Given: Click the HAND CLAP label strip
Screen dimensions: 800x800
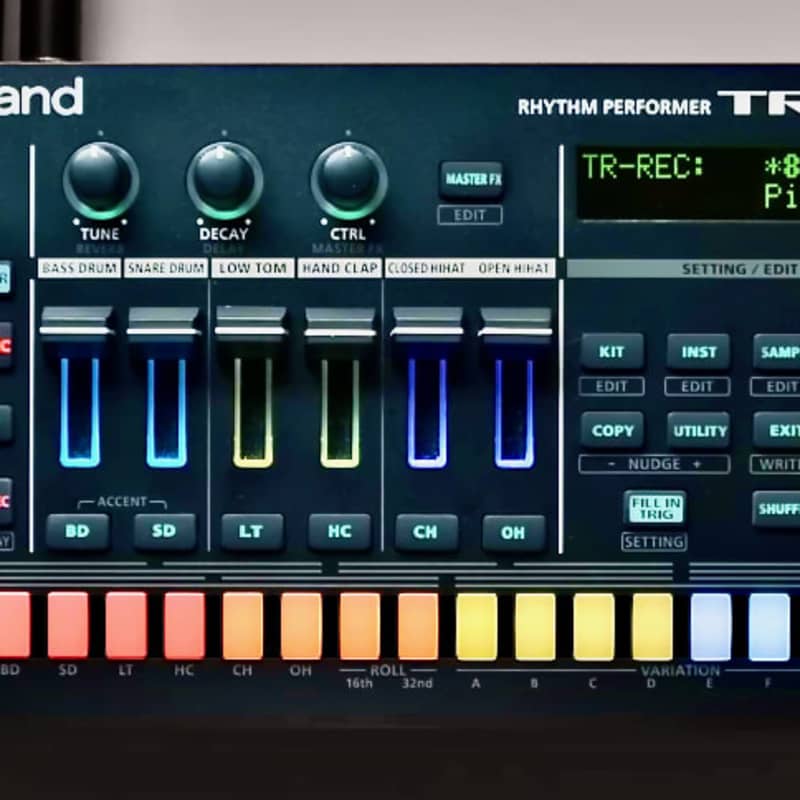Looking at the screenshot, I should pyautogui.click(x=340, y=268).
